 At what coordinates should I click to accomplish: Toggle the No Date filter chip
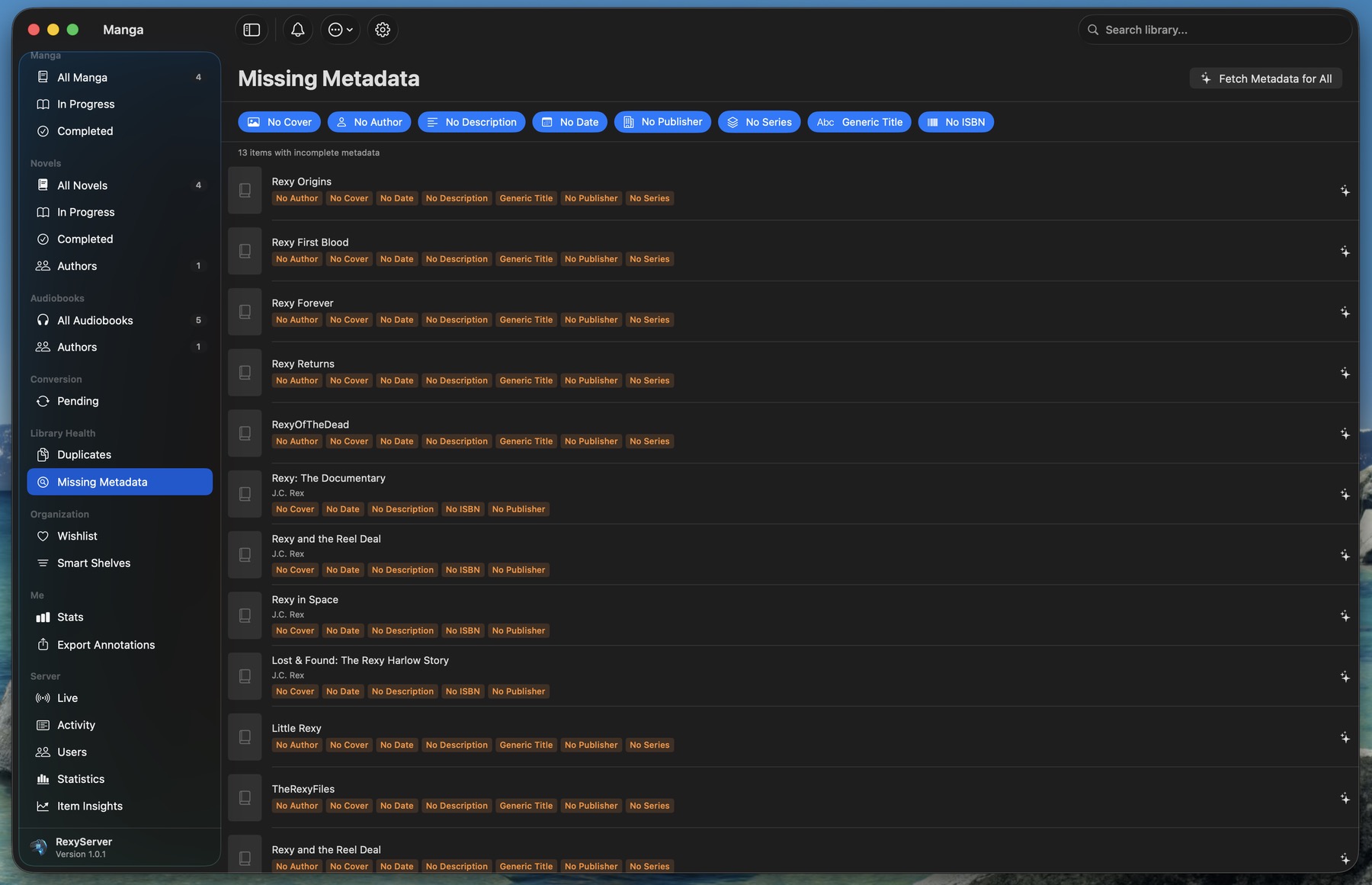coord(569,122)
